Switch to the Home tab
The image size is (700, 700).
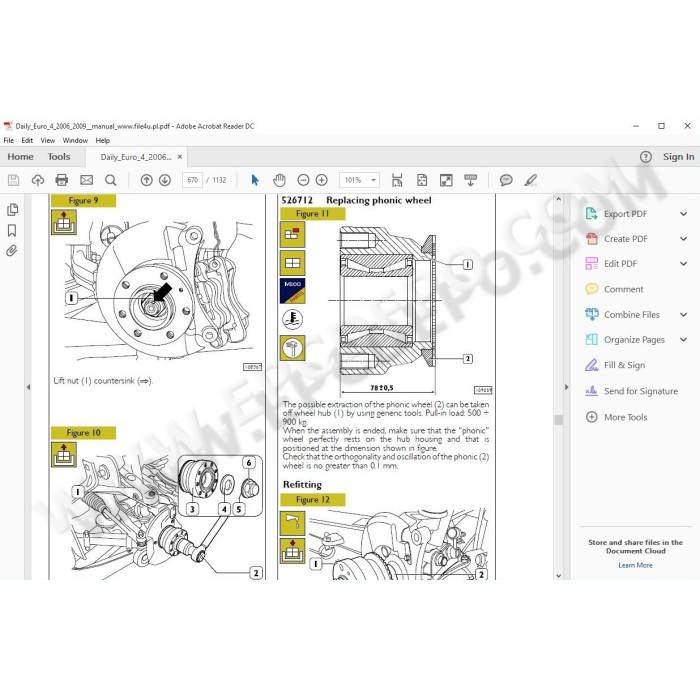(21, 157)
